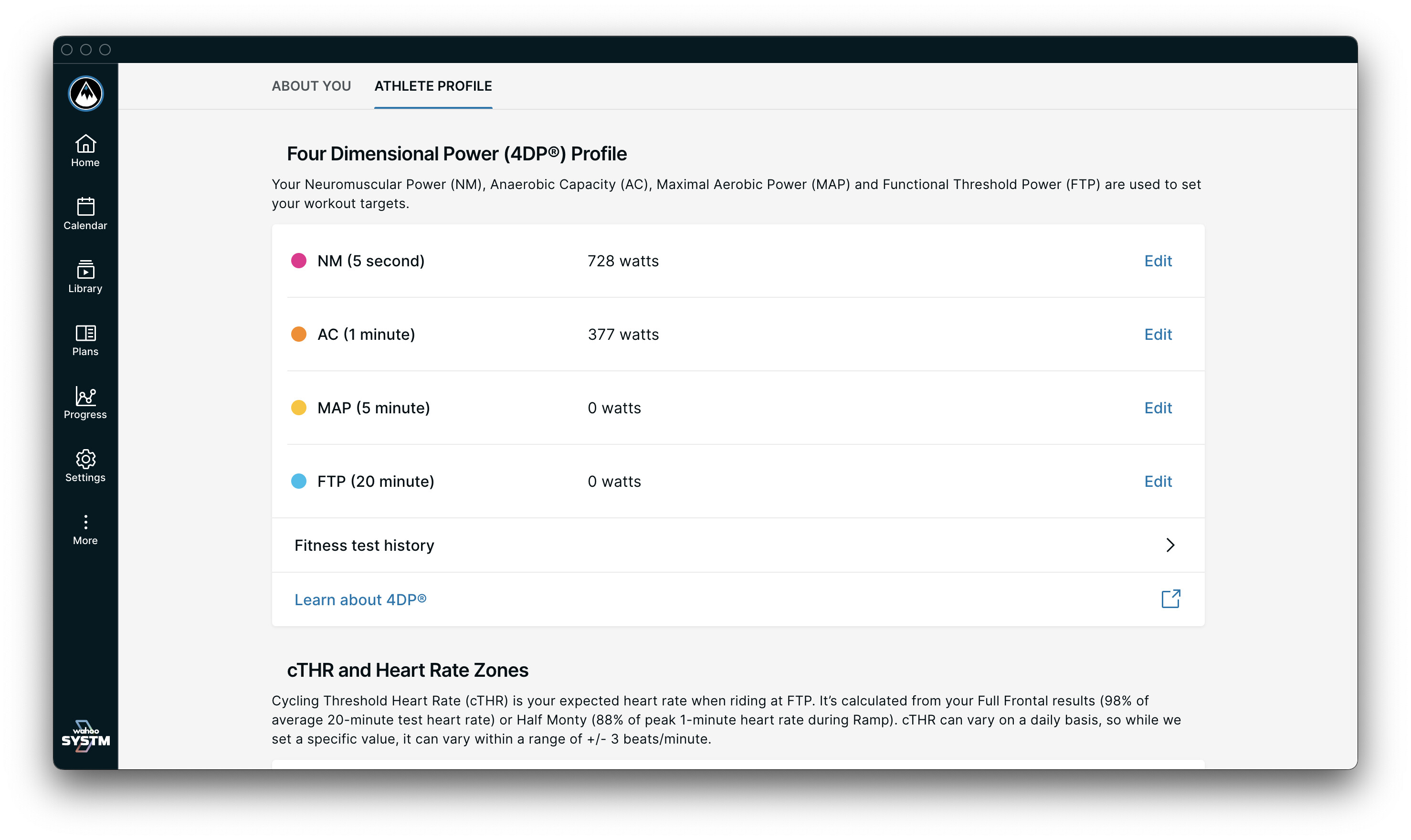Switch to the About You tab

pos(311,86)
